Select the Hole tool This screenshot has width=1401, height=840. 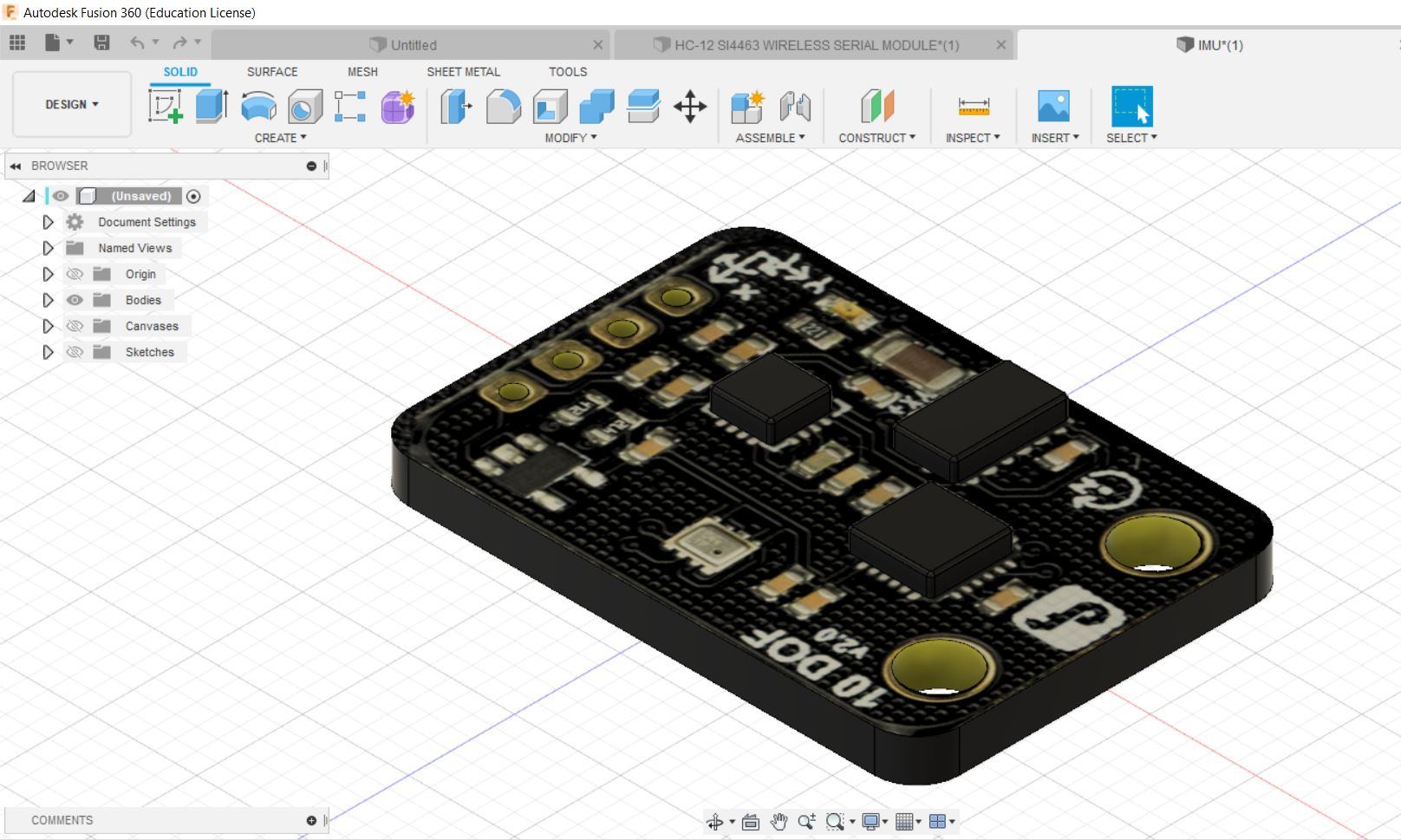[x=304, y=107]
